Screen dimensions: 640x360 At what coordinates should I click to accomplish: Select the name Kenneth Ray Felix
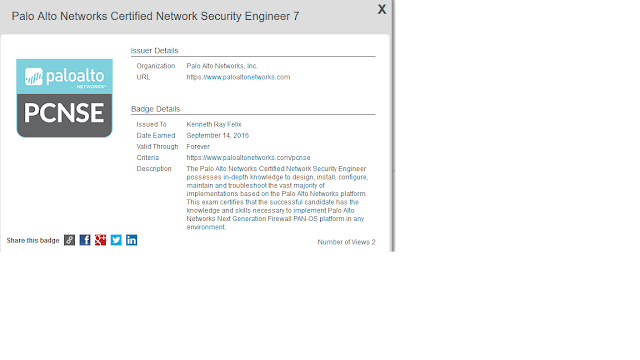(214, 124)
